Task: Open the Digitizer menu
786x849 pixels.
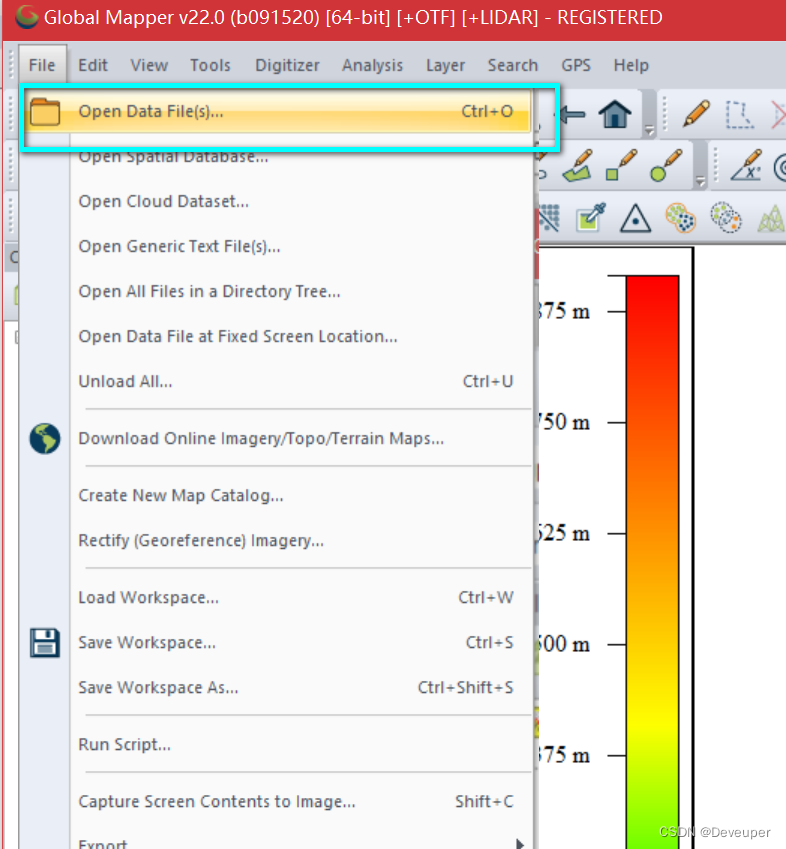Action: point(287,66)
